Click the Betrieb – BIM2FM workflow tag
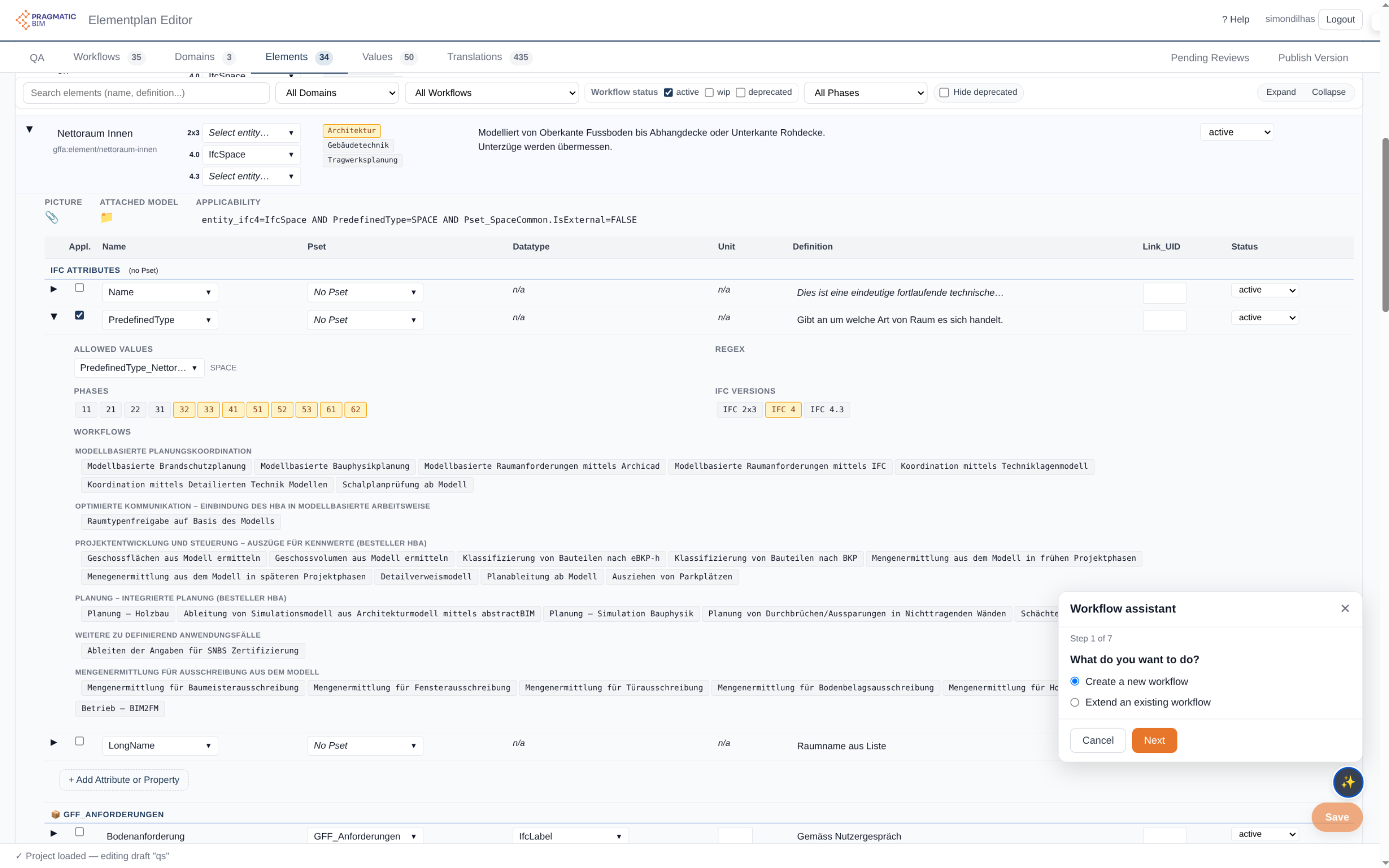 (120, 708)
